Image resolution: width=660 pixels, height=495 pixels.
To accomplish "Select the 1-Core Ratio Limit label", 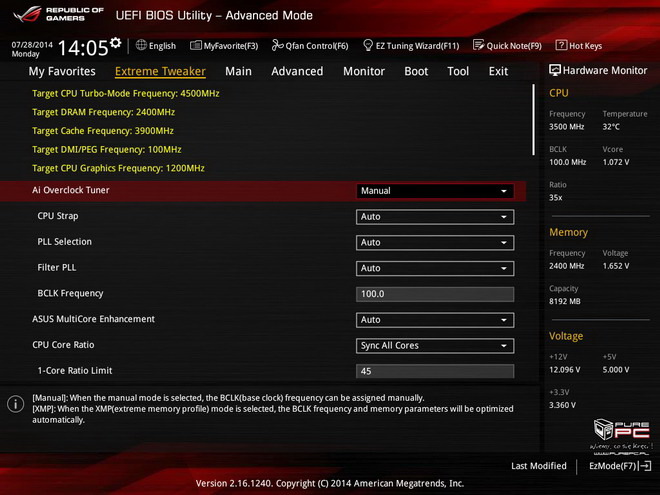I will [x=75, y=371].
